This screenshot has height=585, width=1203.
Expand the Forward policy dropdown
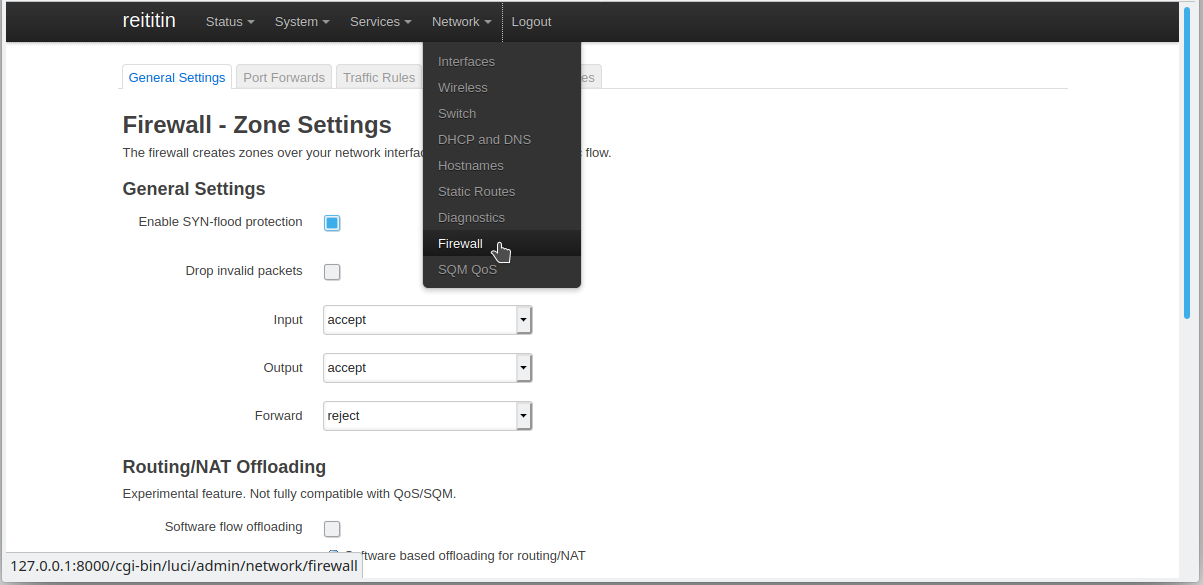427,416
